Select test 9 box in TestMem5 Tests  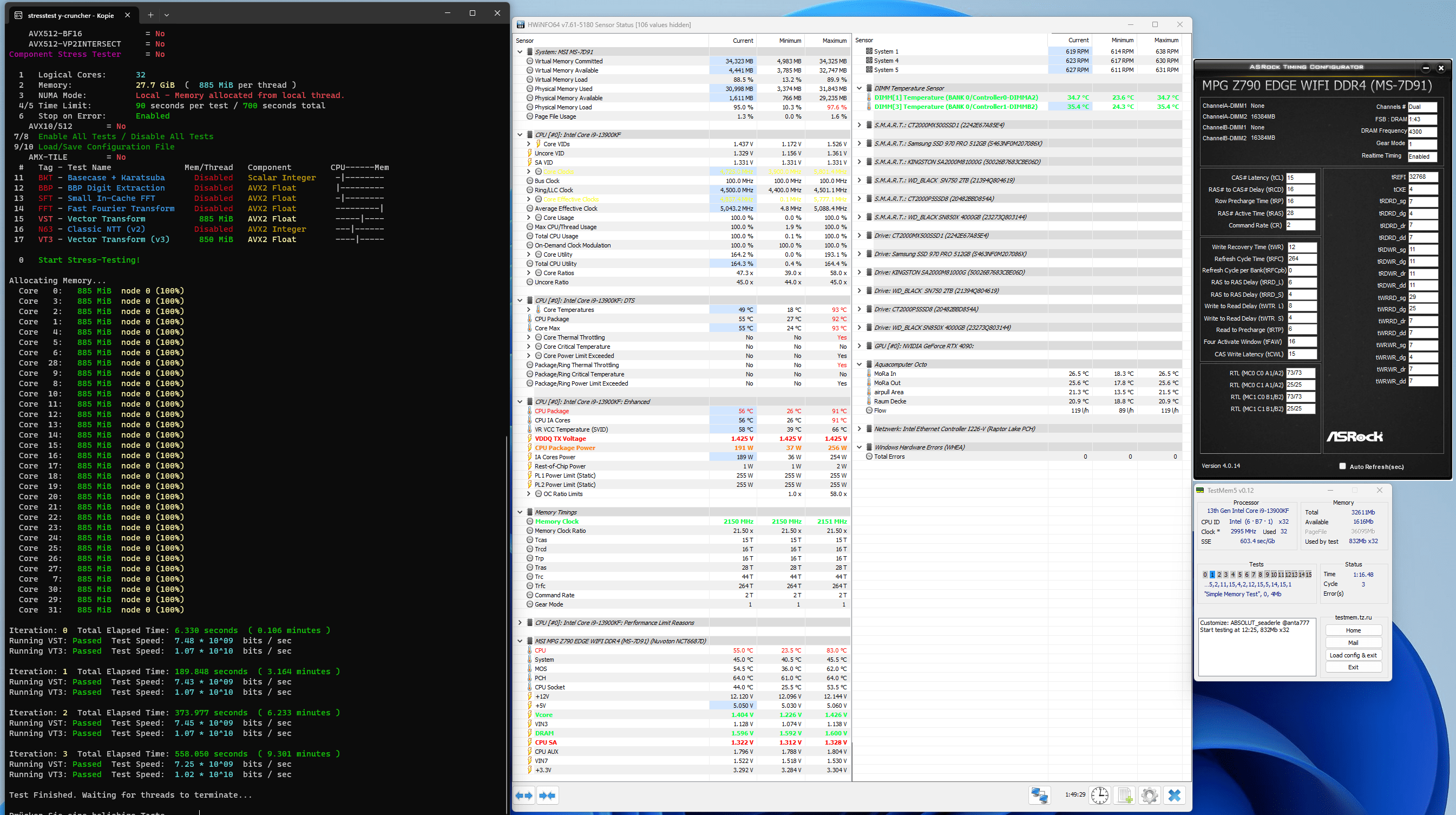1267,575
